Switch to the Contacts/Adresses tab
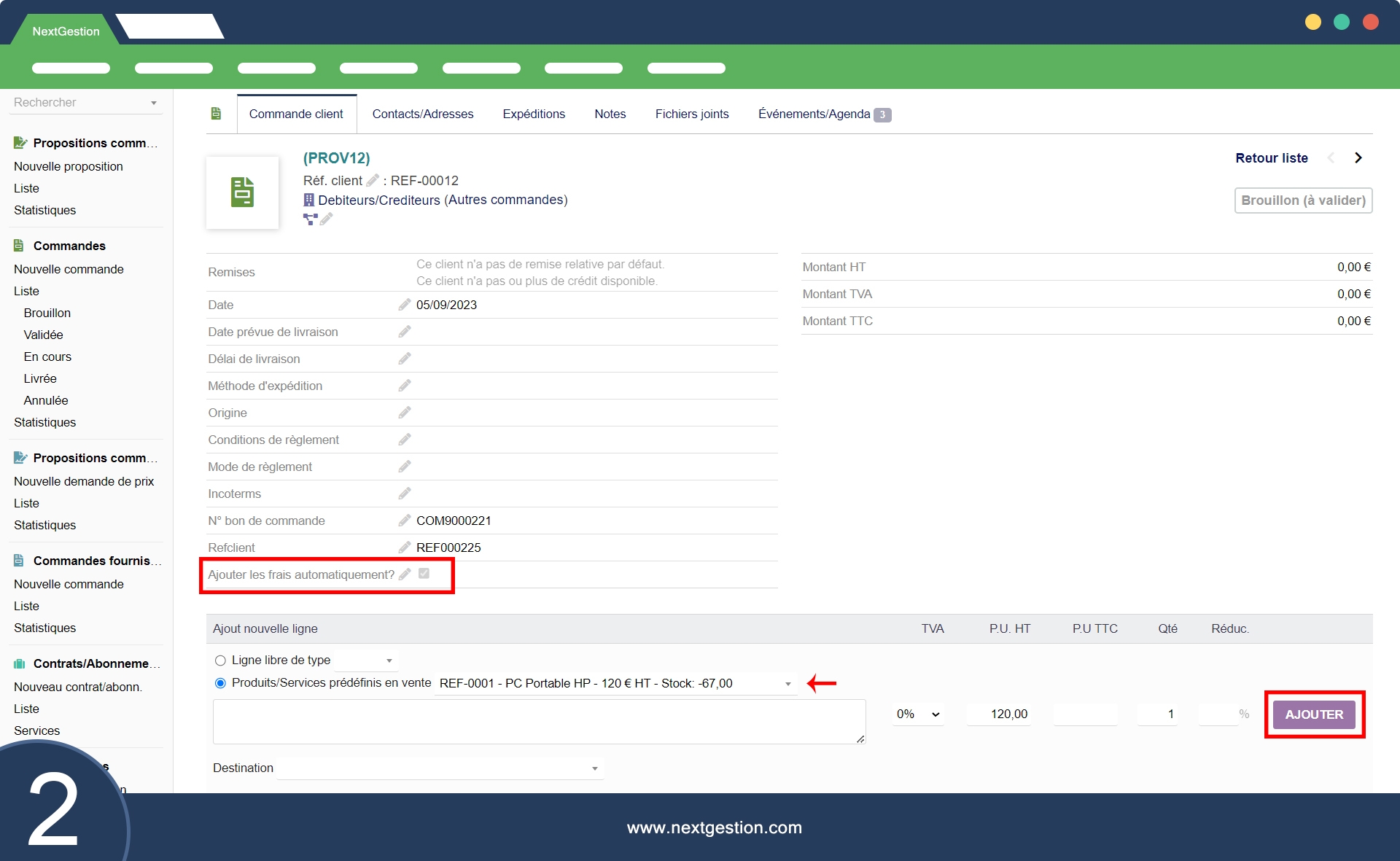This screenshot has width=1400, height=861. coord(423,114)
